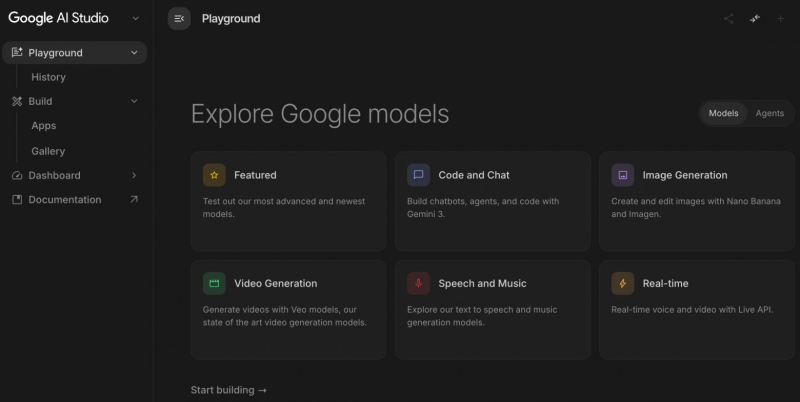Click the Build tools icon in sidebar
Screen dimensions: 800x402
pos(17,101)
